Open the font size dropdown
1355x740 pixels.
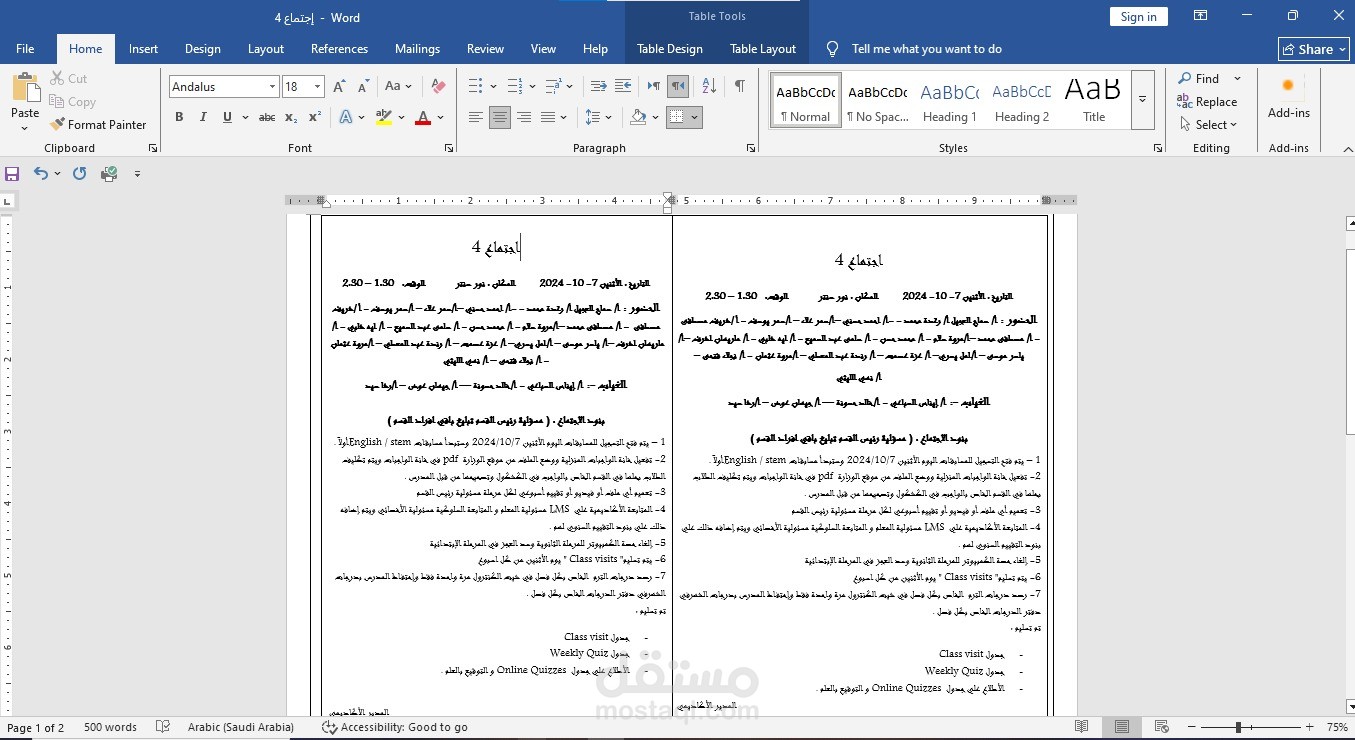tap(318, 87)
